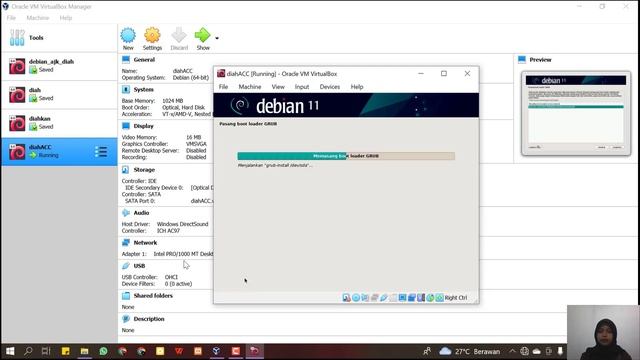Open the Windows Start menu

click(10, 351)
